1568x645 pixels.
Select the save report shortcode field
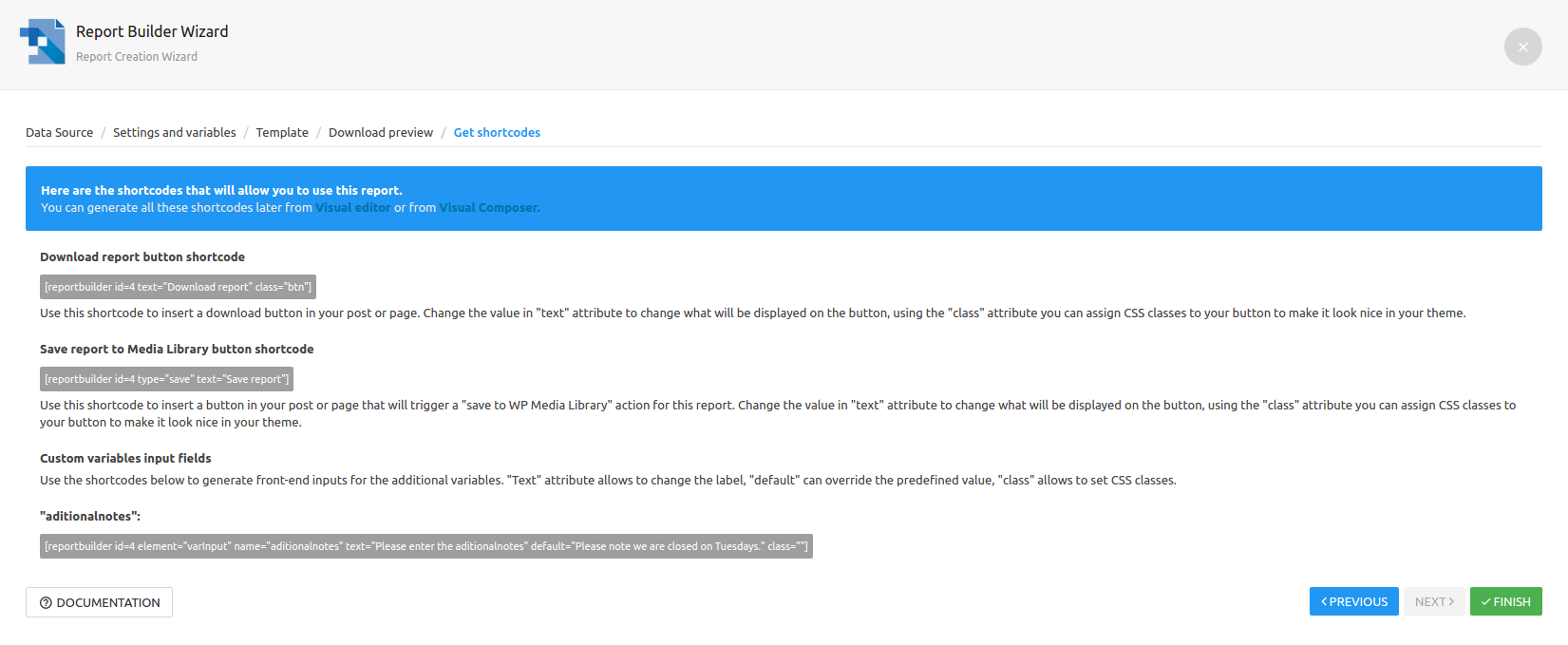[x=166, y=379]
